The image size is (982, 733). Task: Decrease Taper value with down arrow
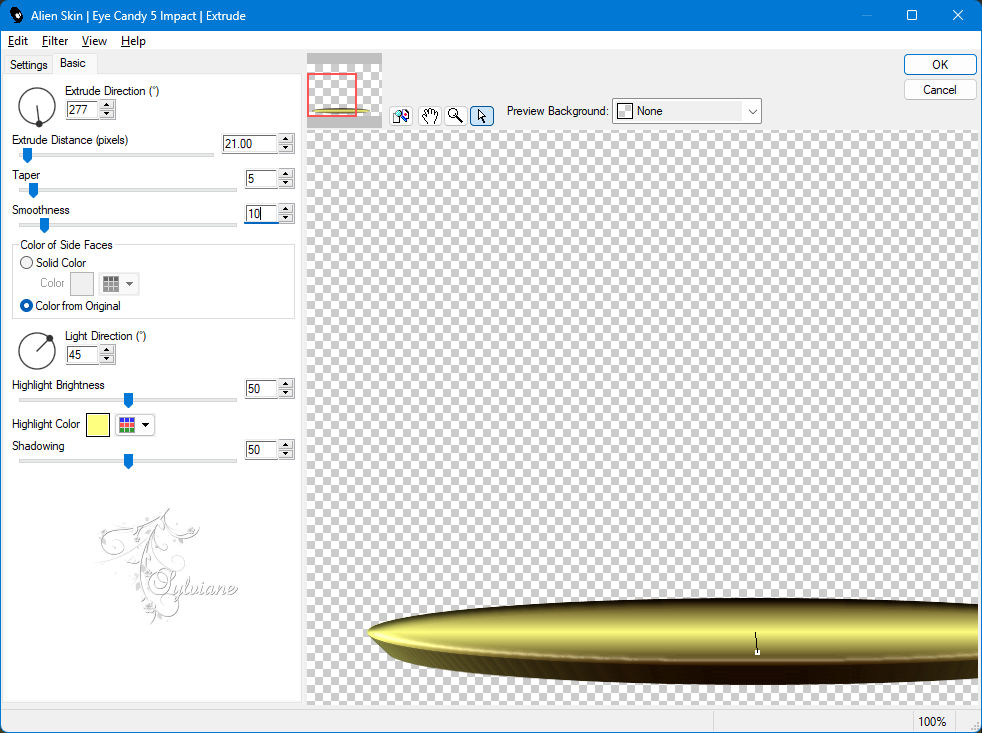(286, 183)
